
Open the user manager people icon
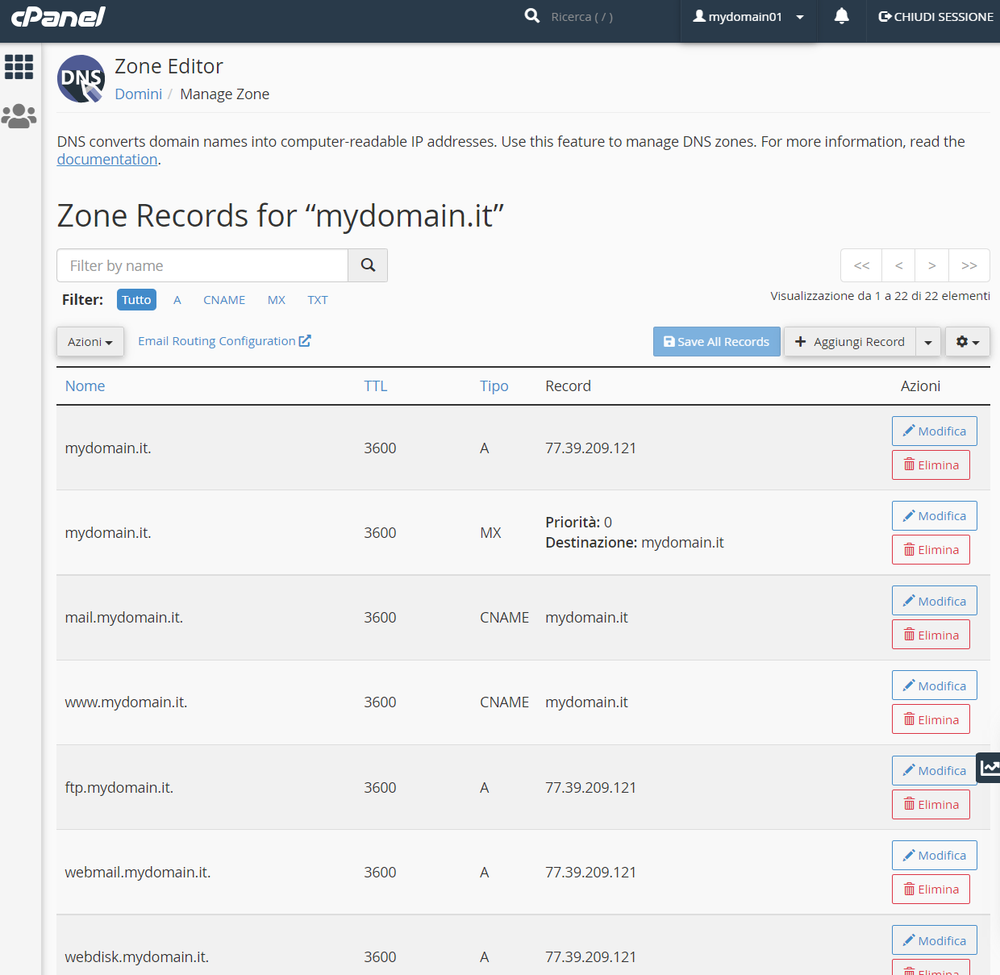pos(18,116)
